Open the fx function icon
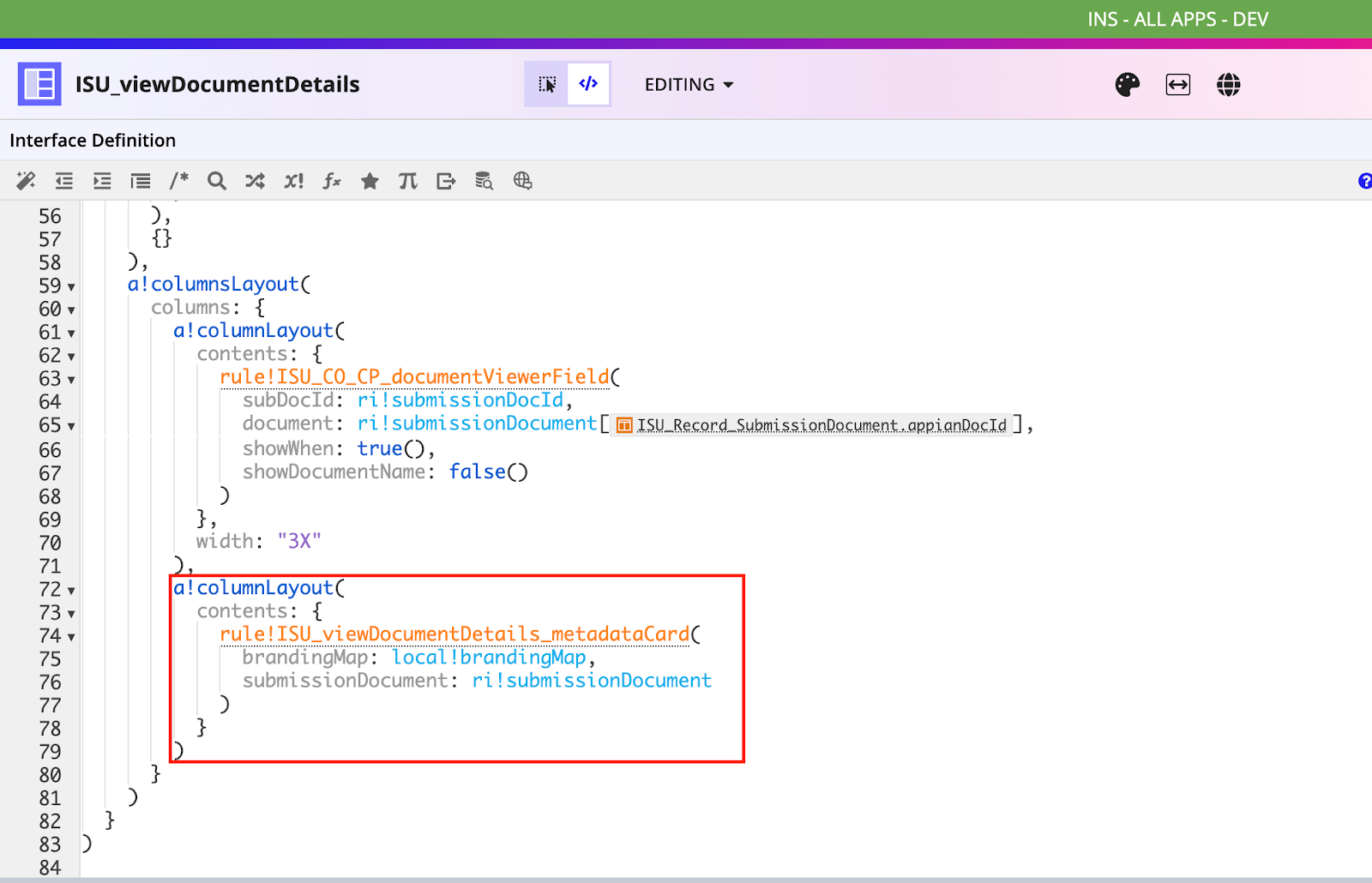 click(x=332, y=181)
